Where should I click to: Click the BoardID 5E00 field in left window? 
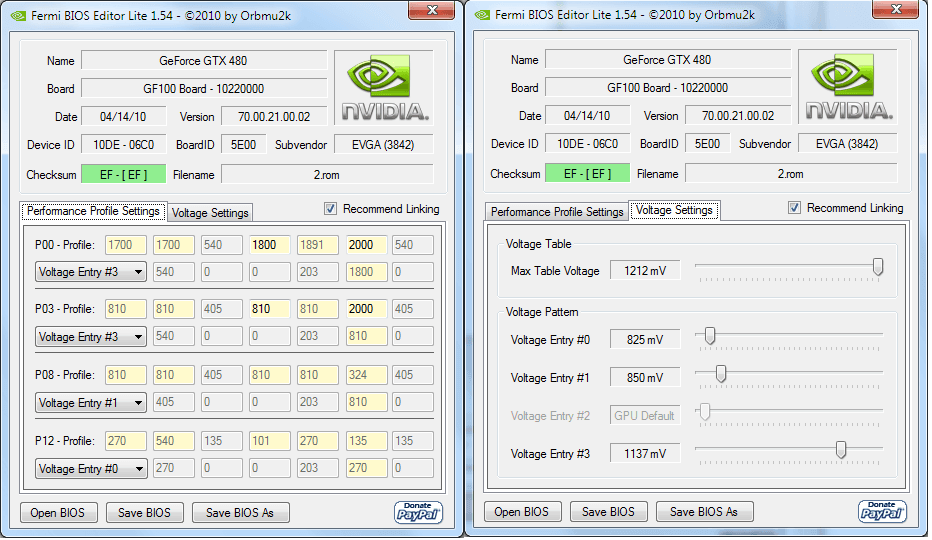point(243,145)
